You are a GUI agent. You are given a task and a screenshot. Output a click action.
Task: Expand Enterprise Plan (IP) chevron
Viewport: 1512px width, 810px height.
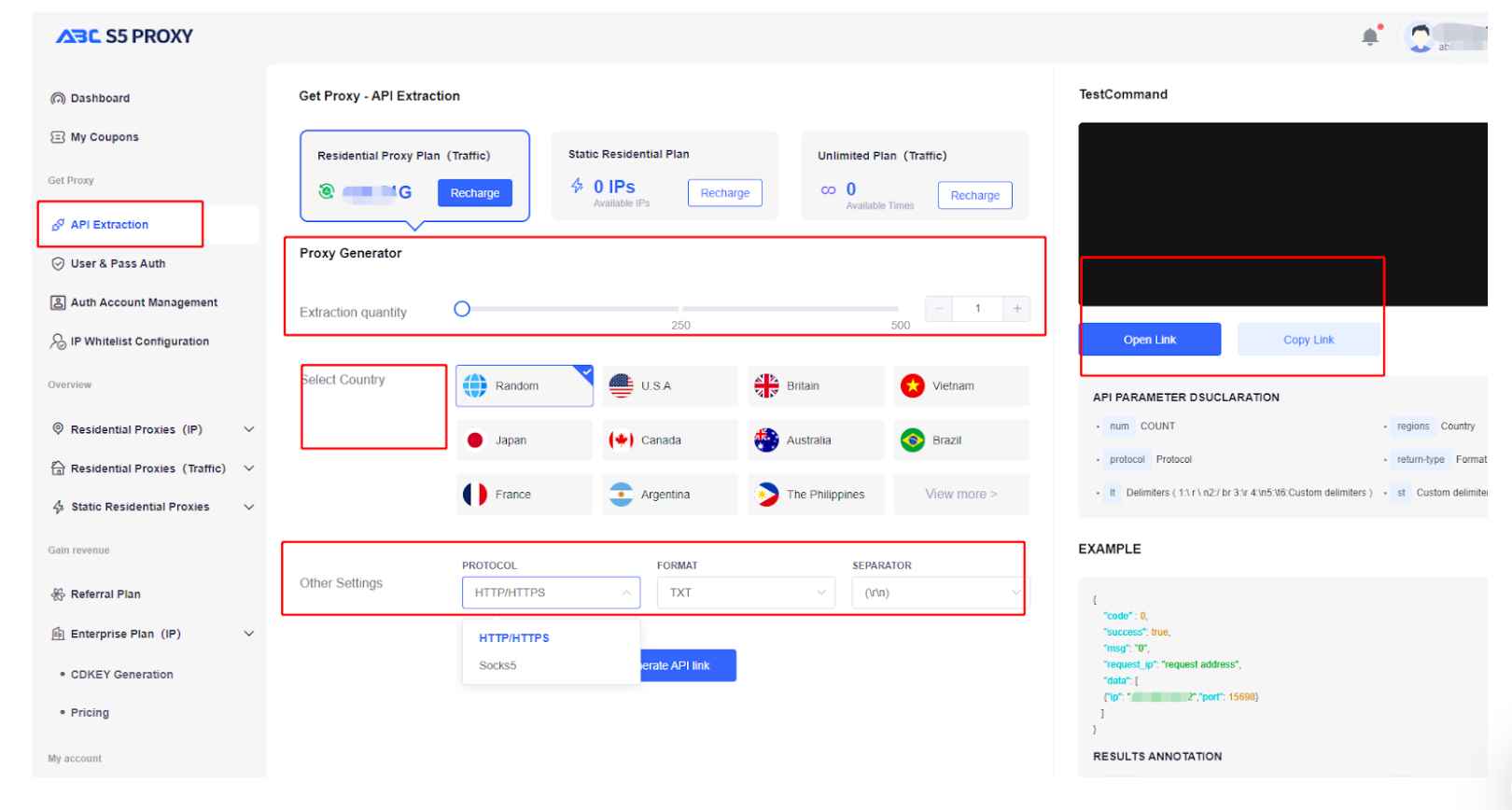tap(249, 634)
